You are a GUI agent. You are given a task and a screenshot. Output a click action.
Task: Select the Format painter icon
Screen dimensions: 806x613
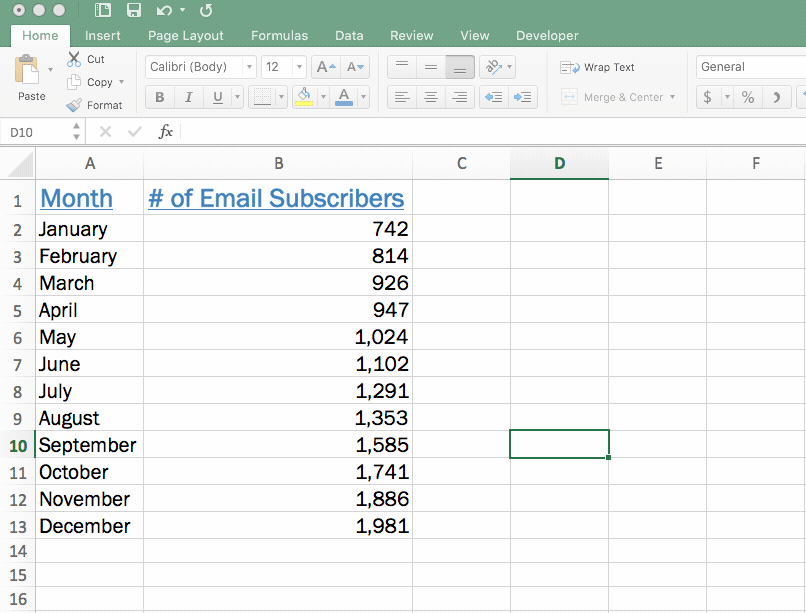coord(76,104)
